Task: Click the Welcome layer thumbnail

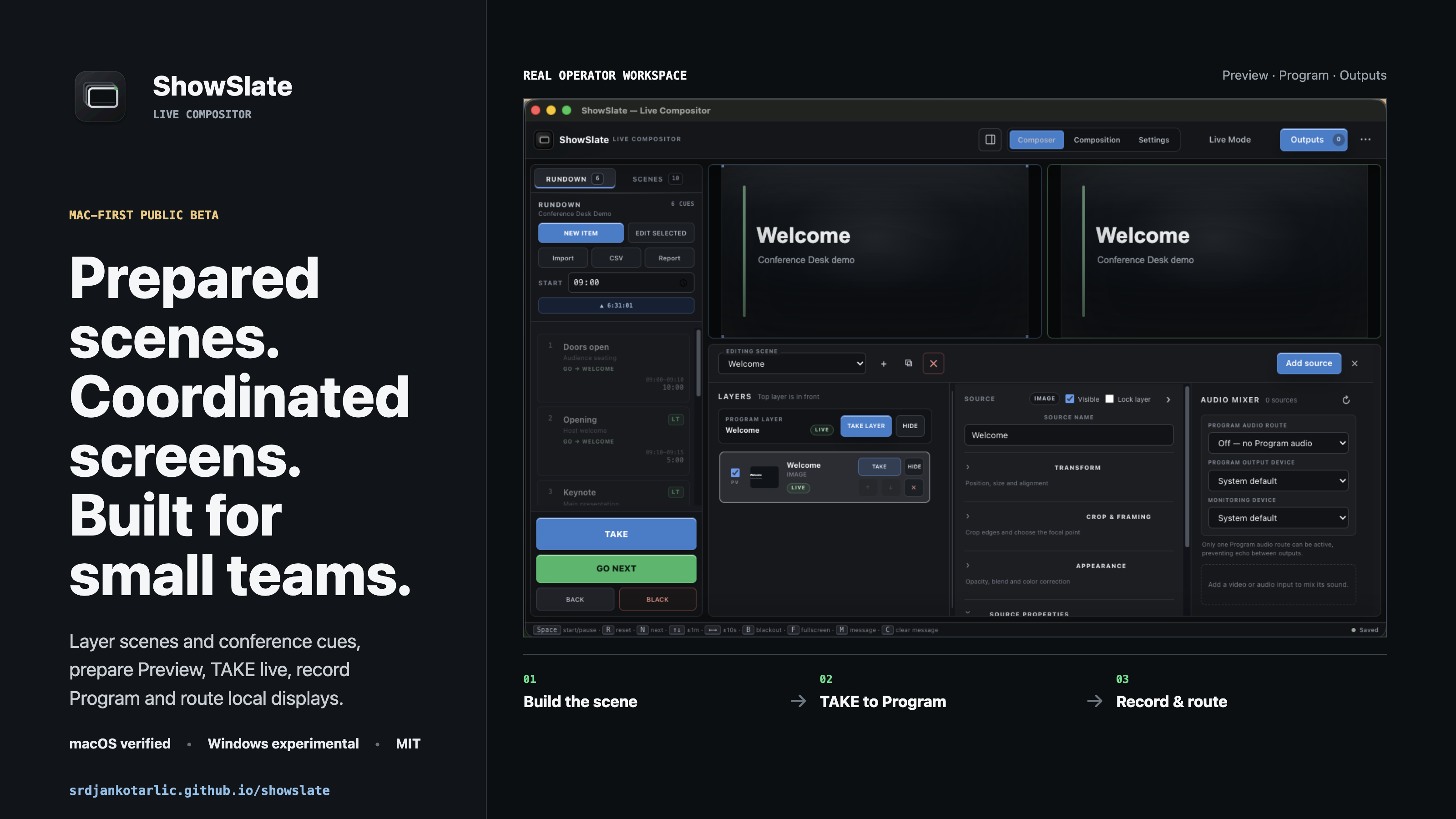Action: [x=763, y=476]
